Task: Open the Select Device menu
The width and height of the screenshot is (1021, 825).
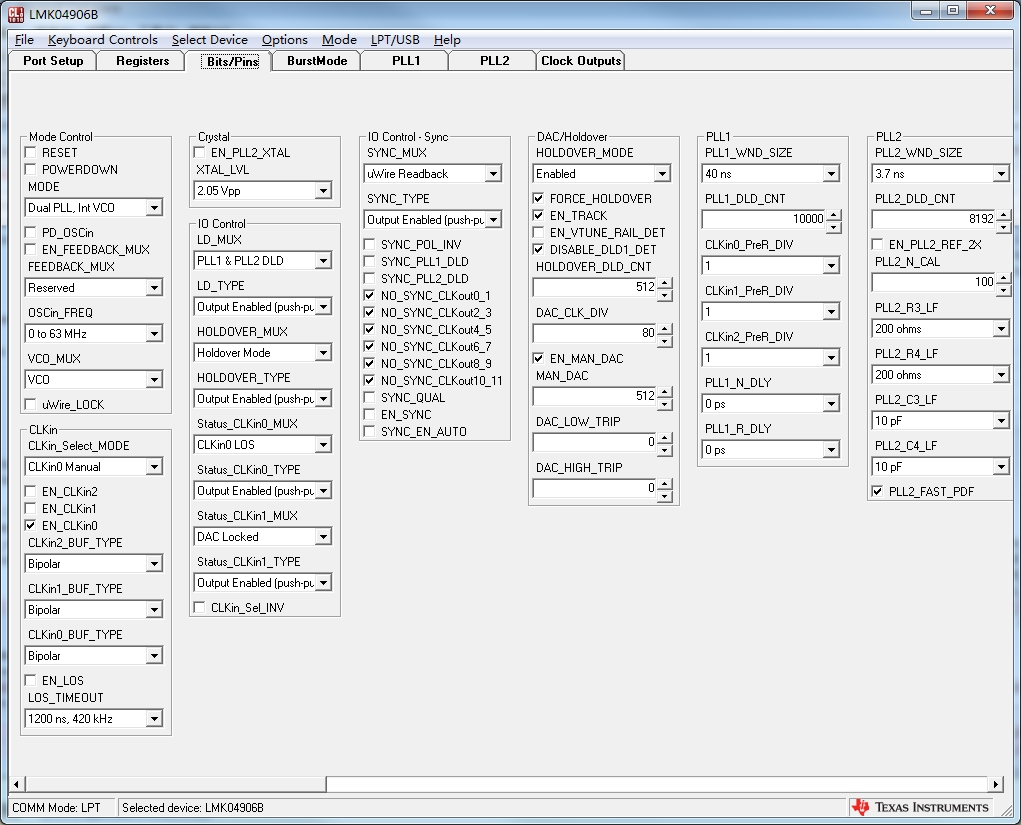Action: click(x=210, y=40)
